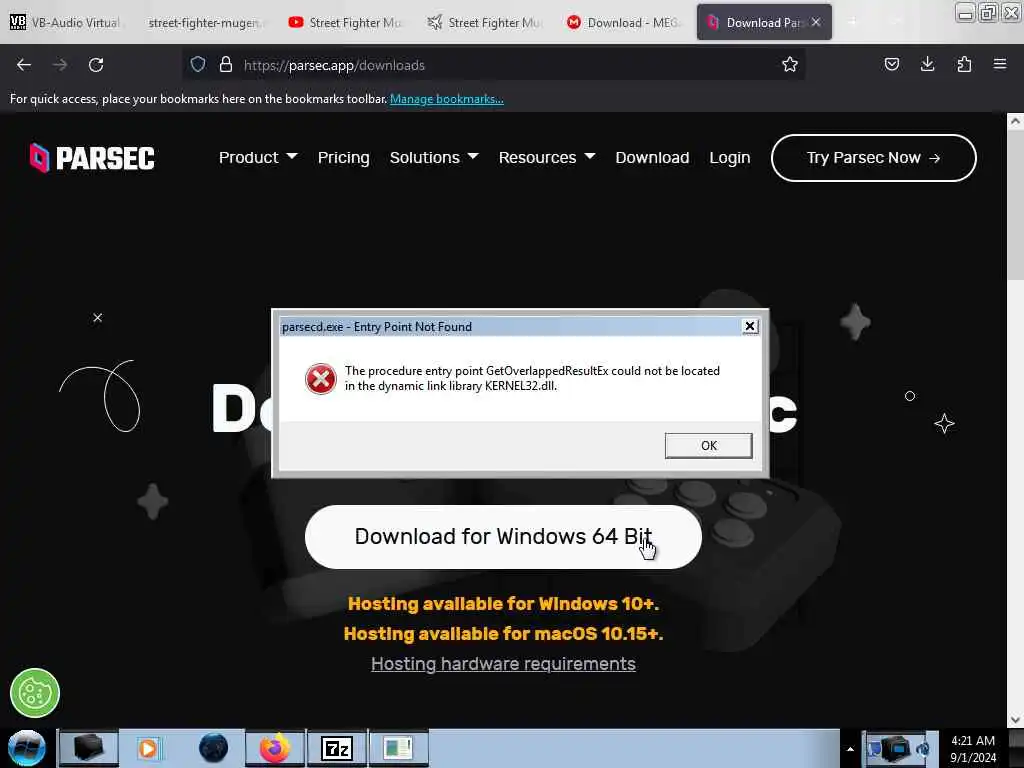
Task: Switch to second Street Fighter Mugen tab
Action: [x=485, y=22]
